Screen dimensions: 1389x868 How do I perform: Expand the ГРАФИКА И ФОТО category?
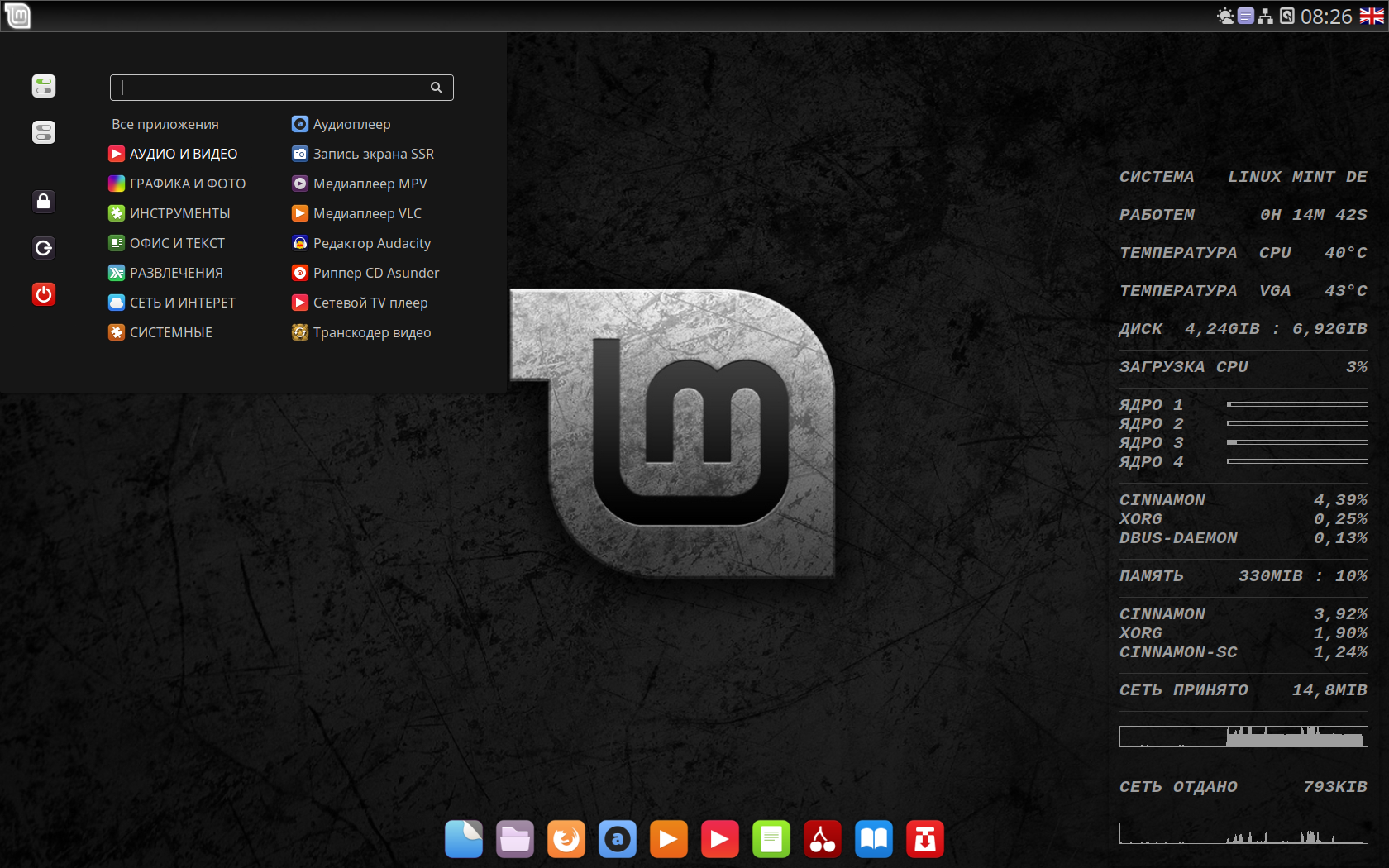point(187,184)
